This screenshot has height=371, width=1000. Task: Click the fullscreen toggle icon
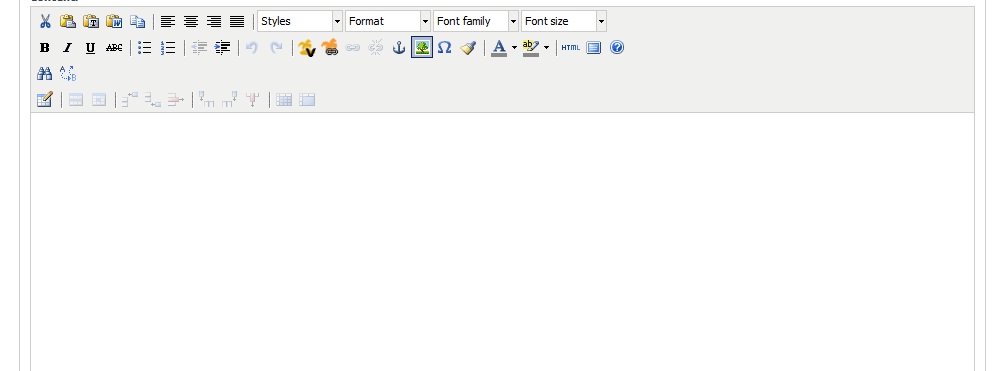click(x=594, y=47)
